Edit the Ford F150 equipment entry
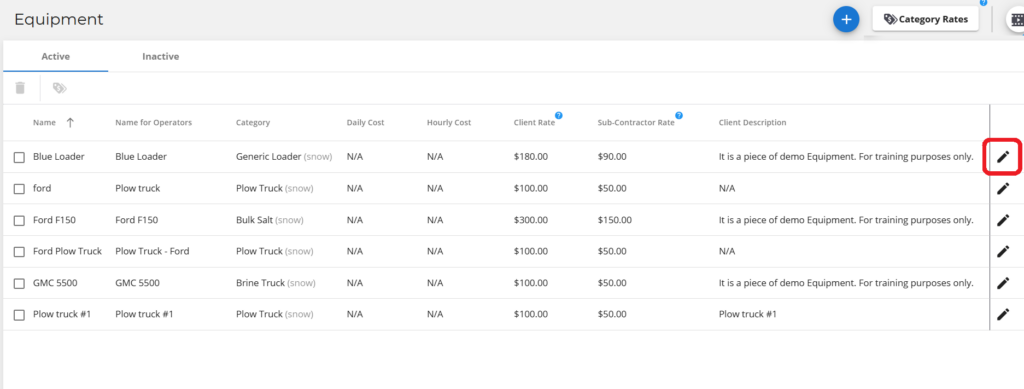Screen dimensions: 1024x389 pos(1002,220)
